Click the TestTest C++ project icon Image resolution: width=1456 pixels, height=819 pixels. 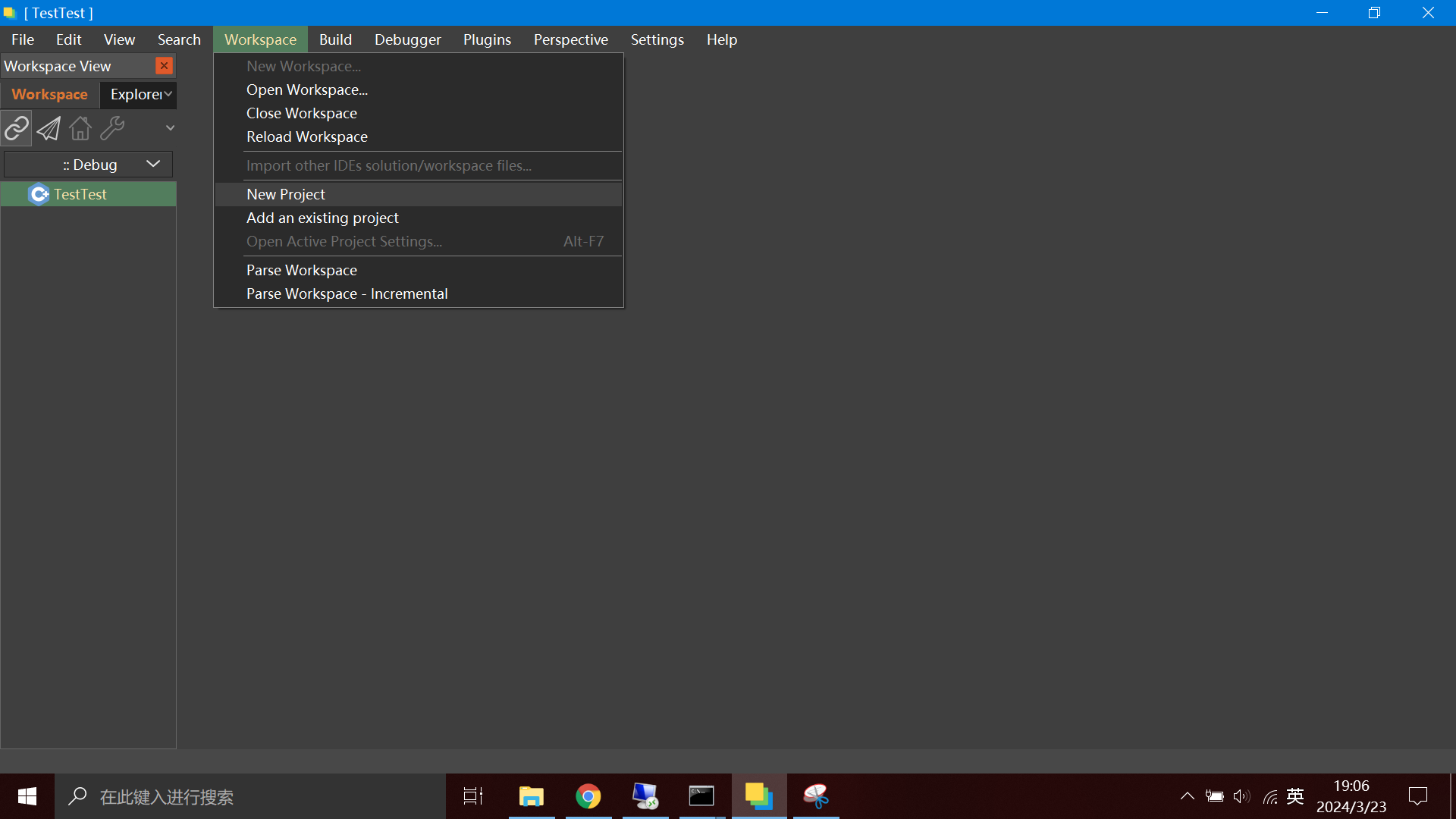coord(39,194)
